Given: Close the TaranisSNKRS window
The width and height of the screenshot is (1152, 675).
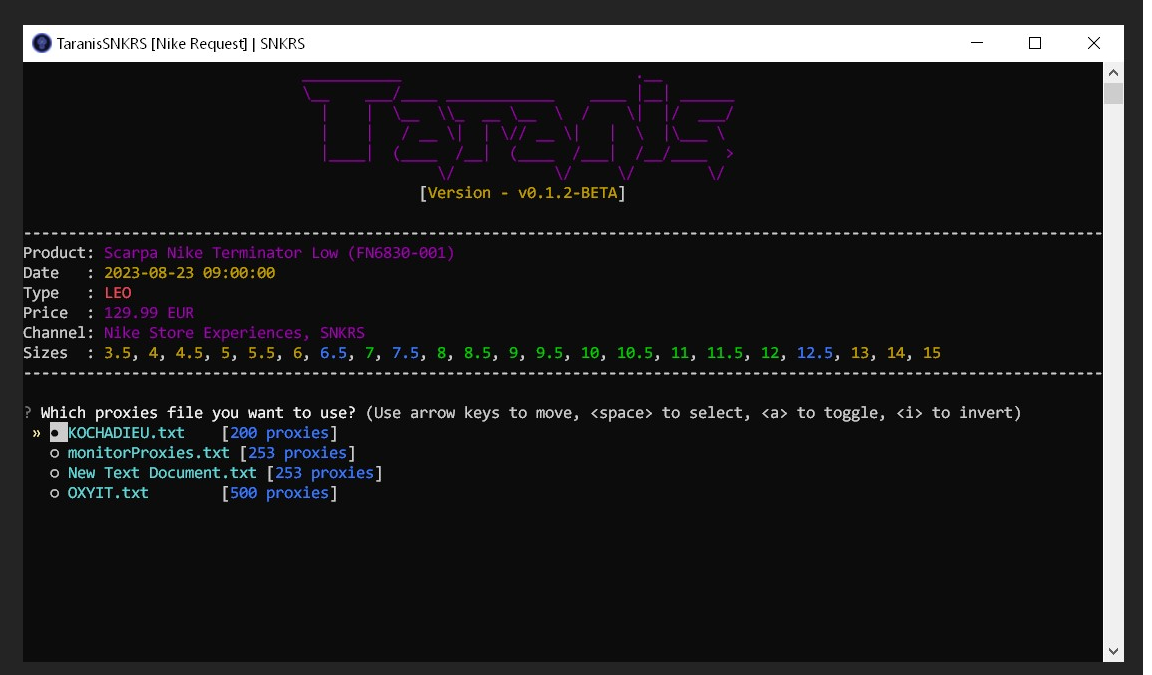Looking at the screenshot, I should tap(1093, 43).
